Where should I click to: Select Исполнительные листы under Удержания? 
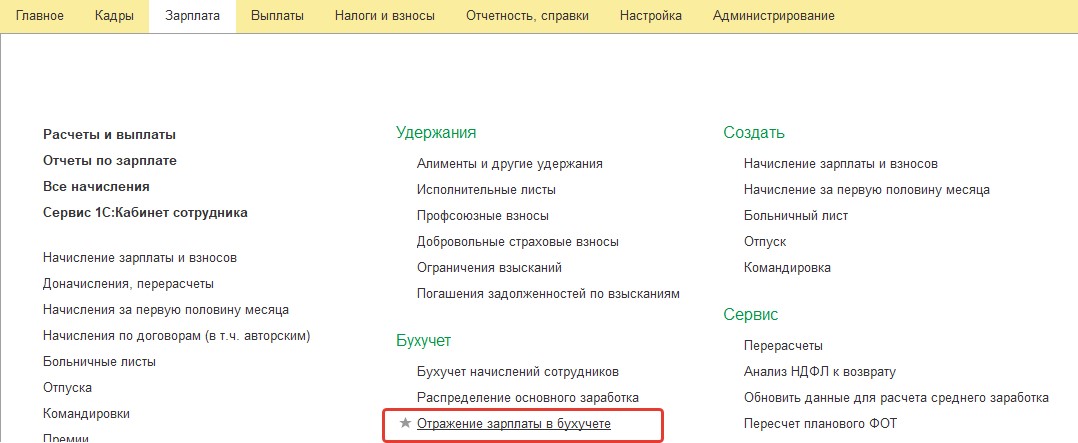coord(486,190)
